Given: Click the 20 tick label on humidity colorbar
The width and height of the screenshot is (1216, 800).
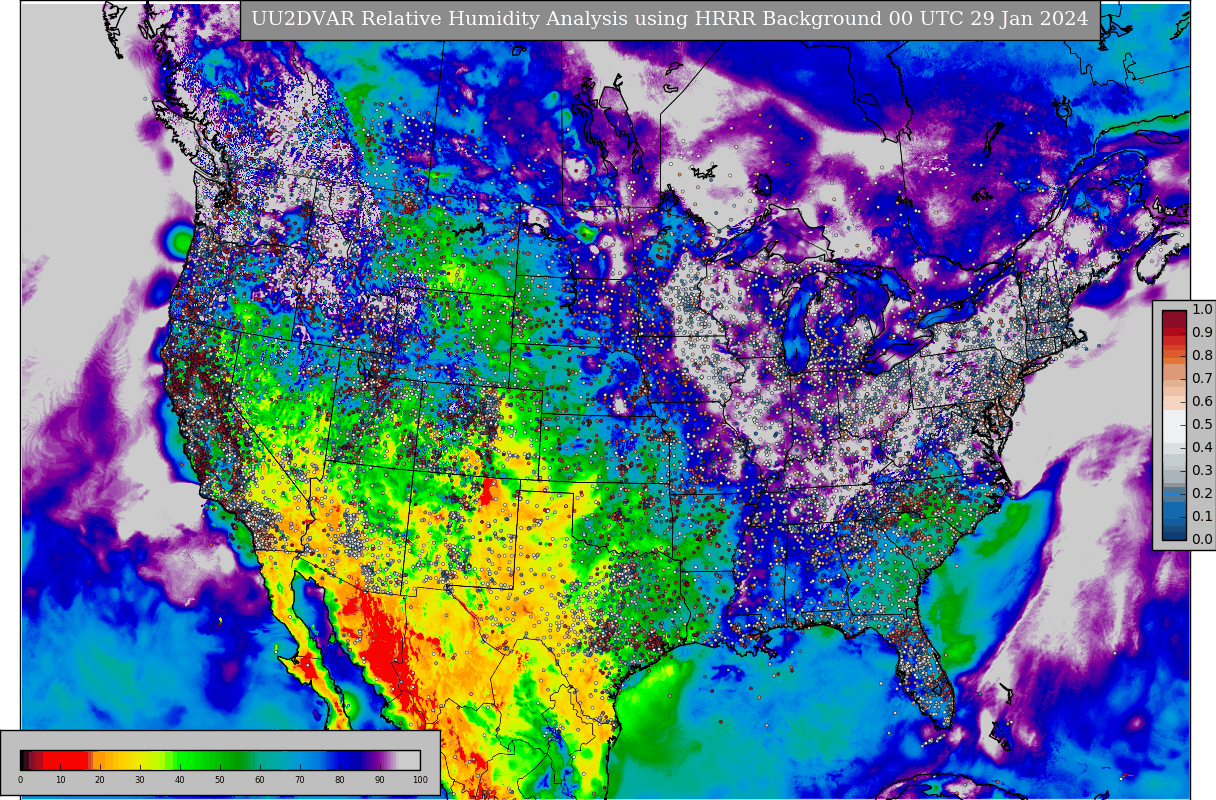Looking at the screenshot, I should point(100,780).
